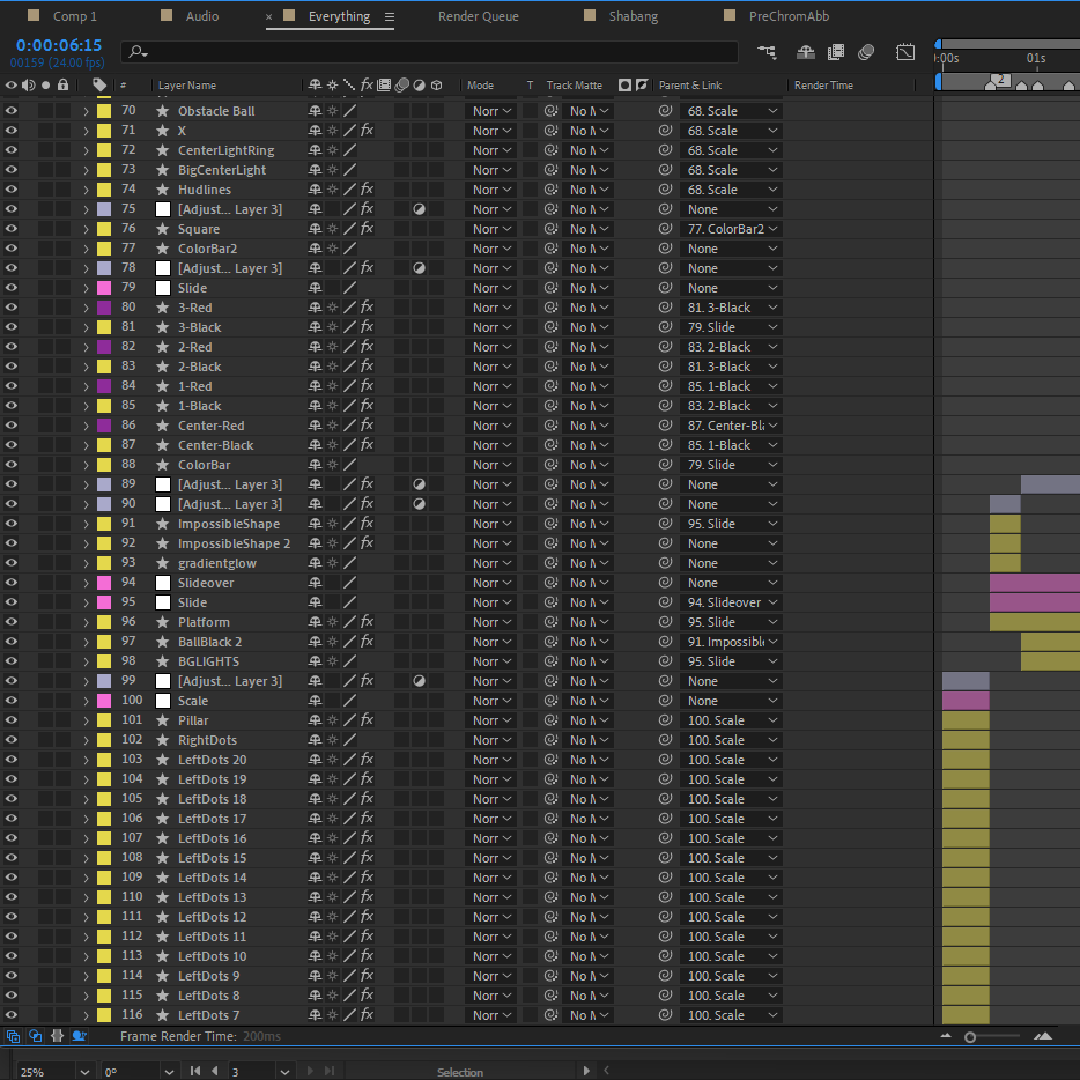Toggle visibility of ColorBar2 layer
The image size is (1080, 1080).
tap(11, 249)
